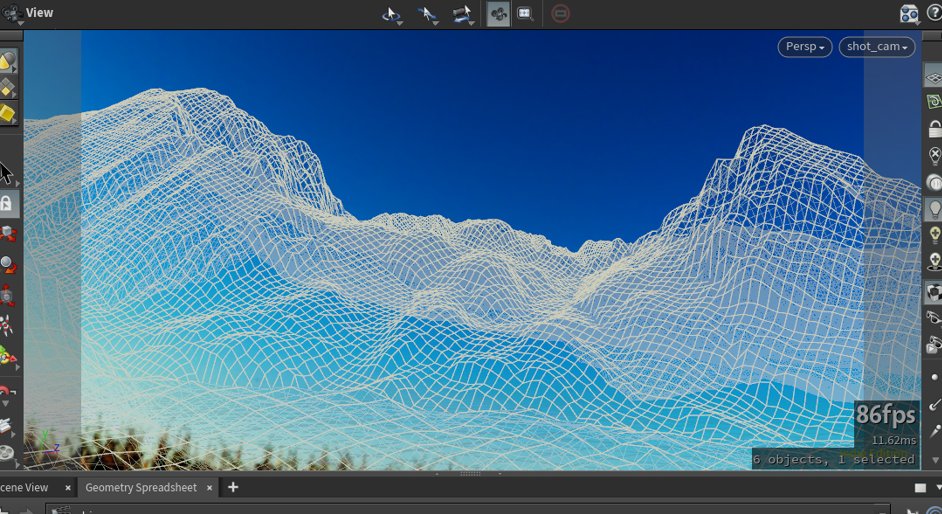Toggle the secure selection lock icon
This screenshot has width=942, height=514.
[x=7, y=204]
